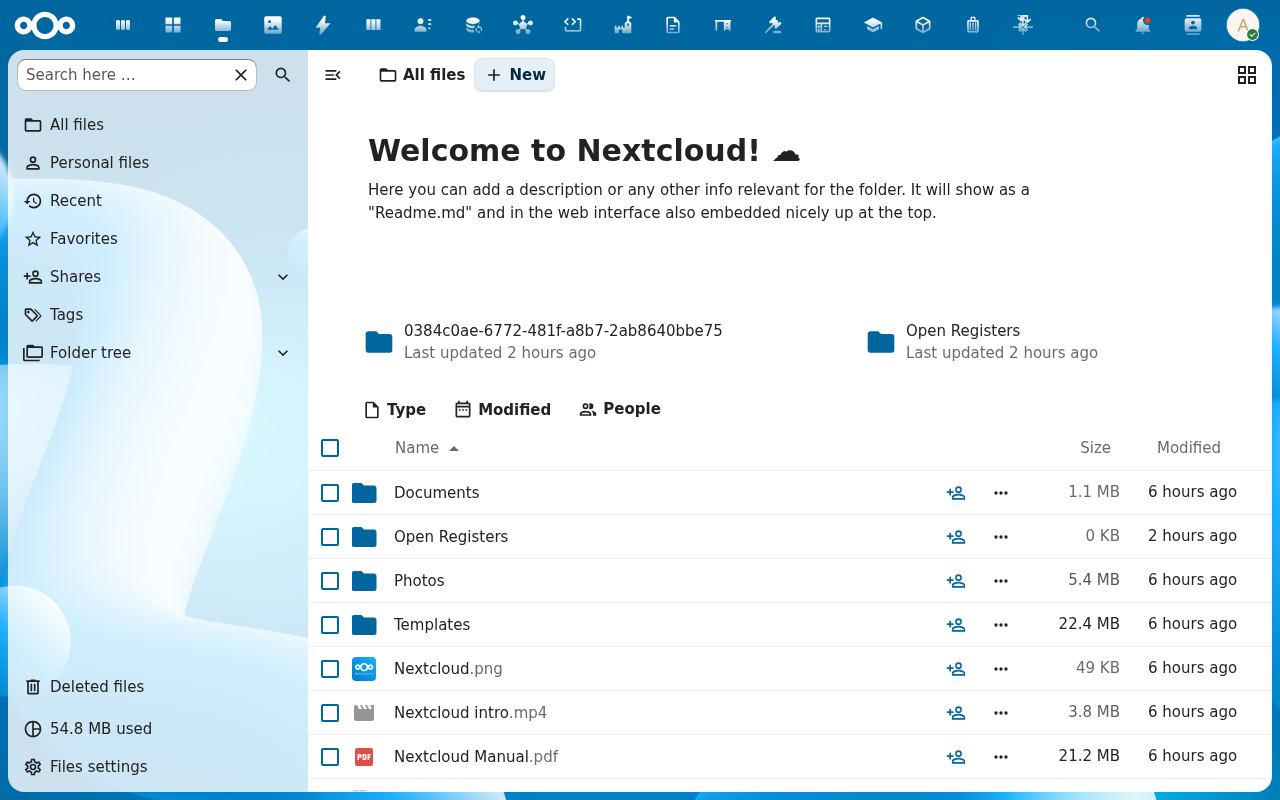Click the share icon for Nextcloud Manual.pdf
1280x800 pixels.
(956, 757)
